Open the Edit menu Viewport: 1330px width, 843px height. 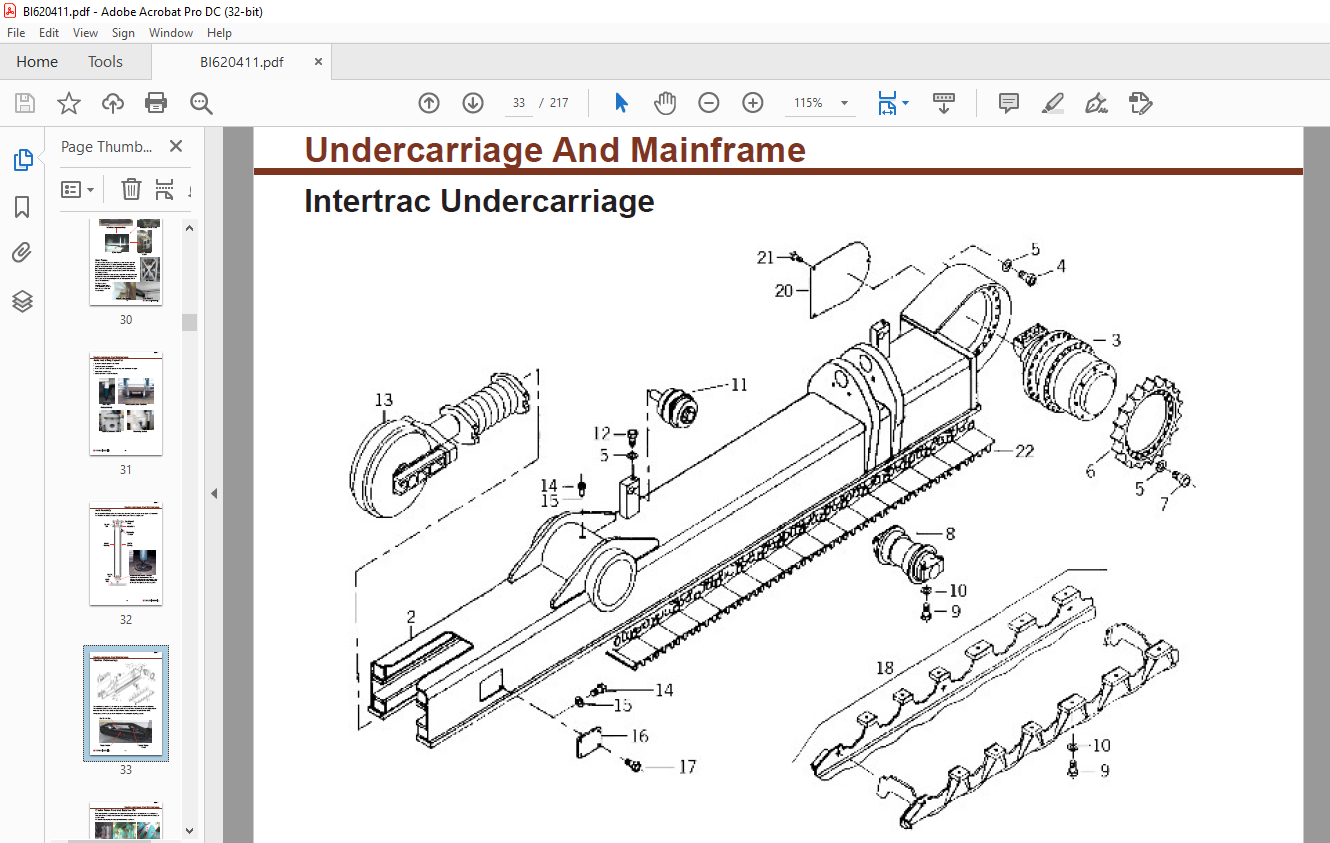(49, 33)
